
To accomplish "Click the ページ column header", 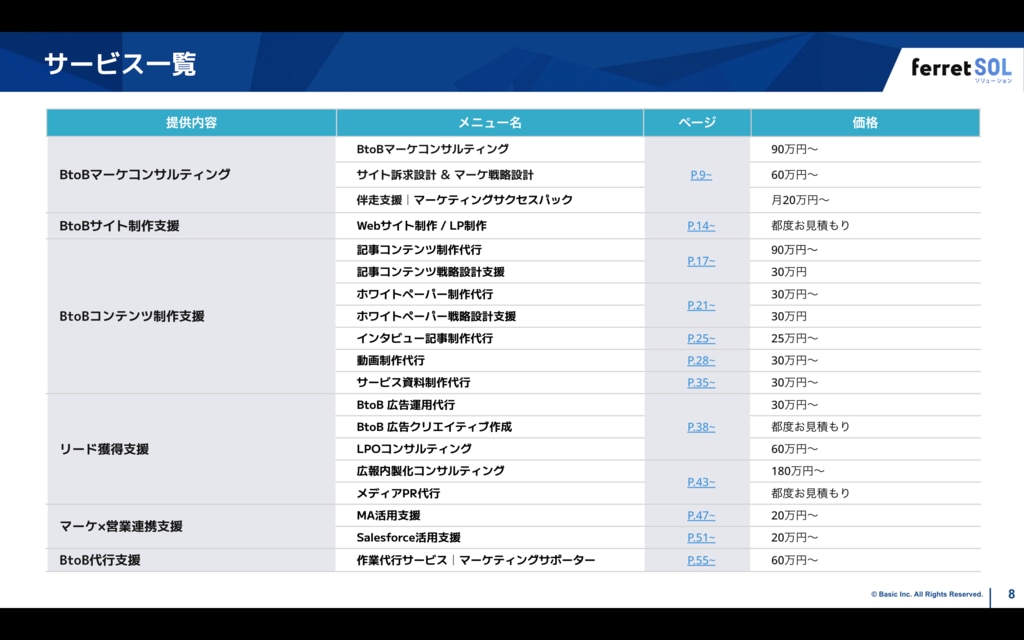I will 697,123.
